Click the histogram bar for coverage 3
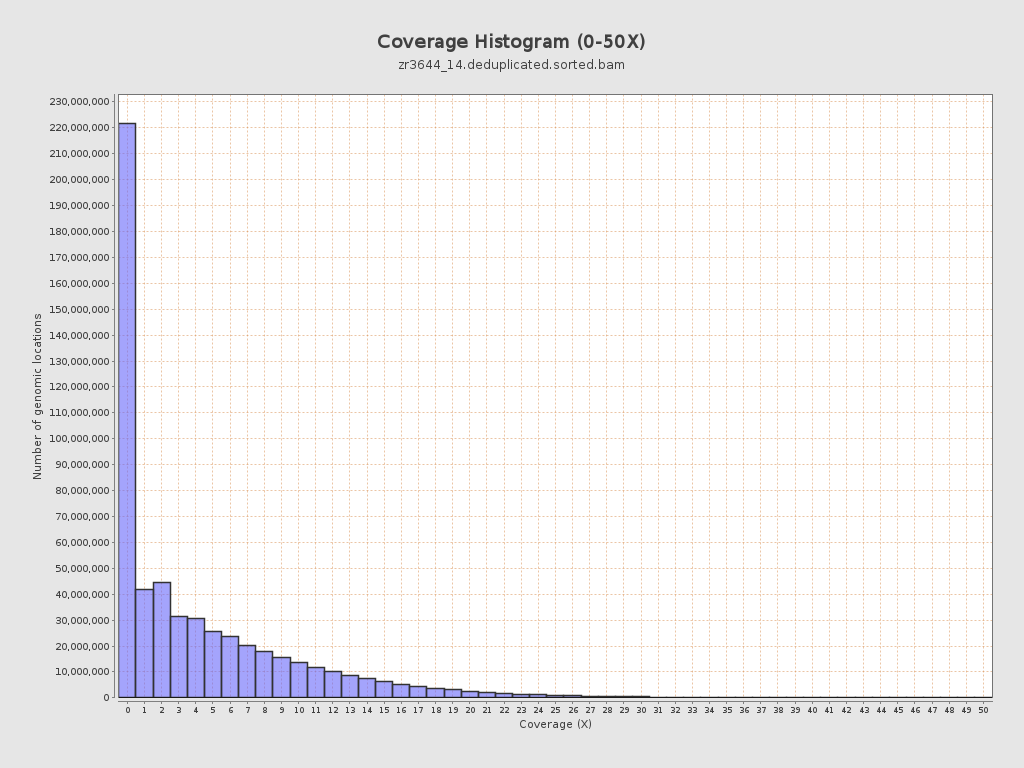 click(179, 657)
